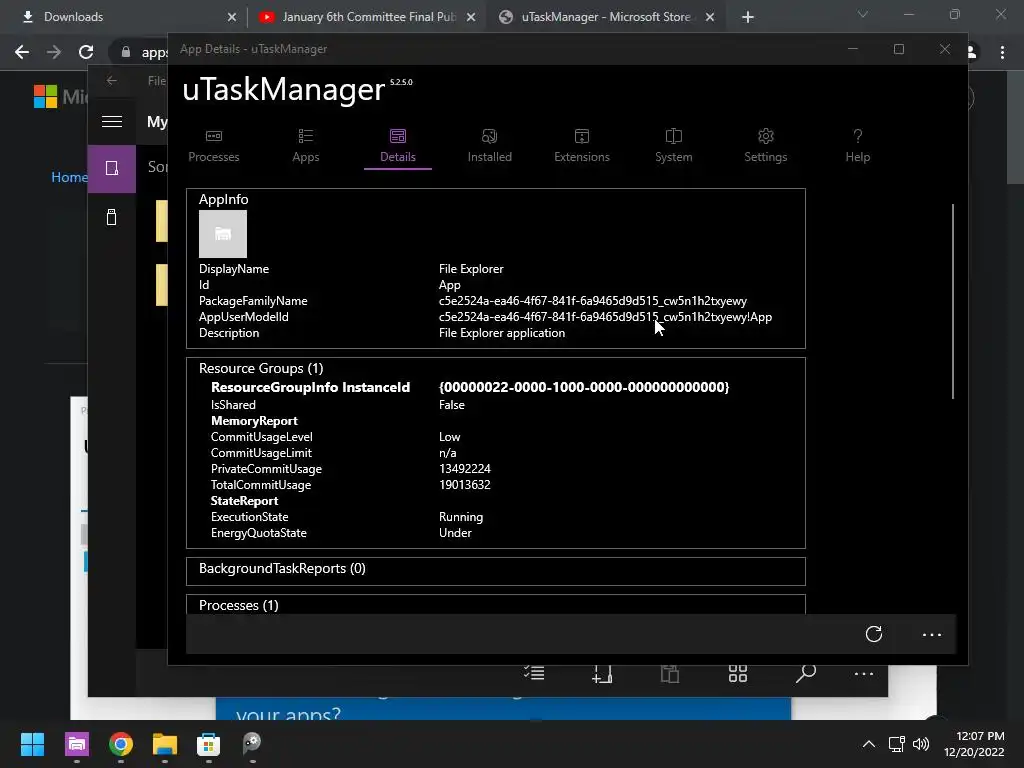Click the select-all checklist icon in Files toolbar
The image size is (1024, 768).
point(534,673)
